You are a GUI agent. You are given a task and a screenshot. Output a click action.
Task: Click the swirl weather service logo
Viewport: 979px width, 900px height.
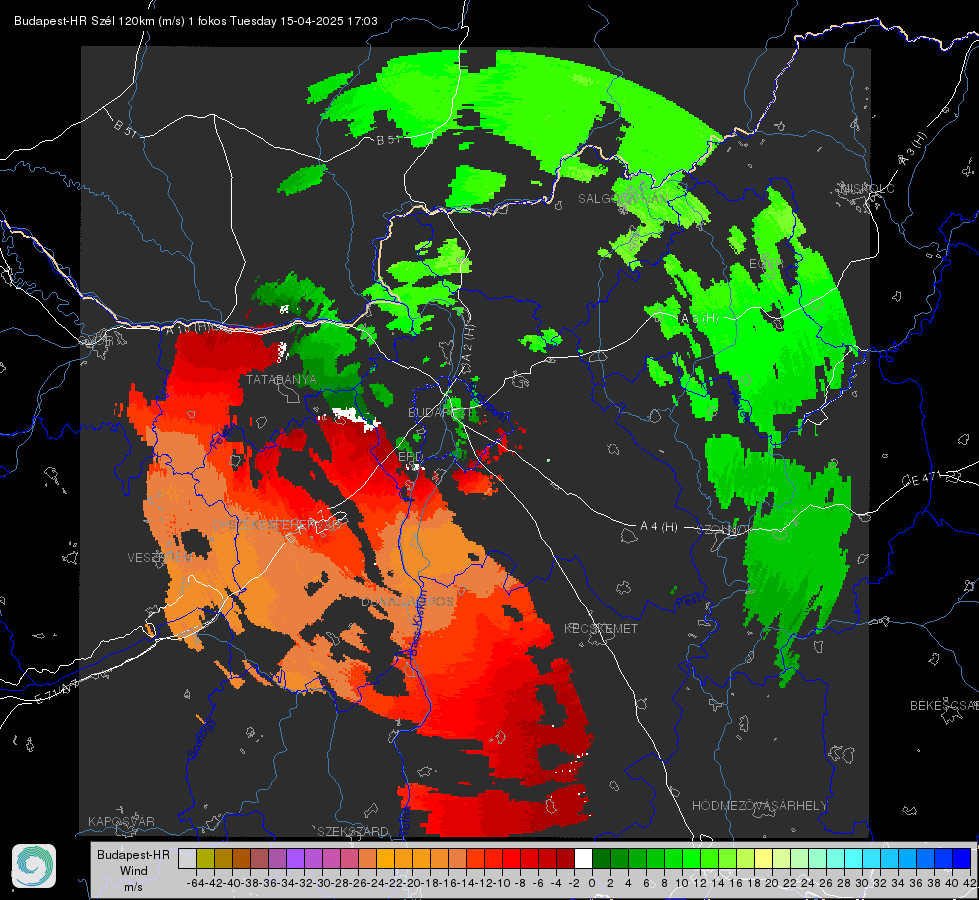(34, 866)
